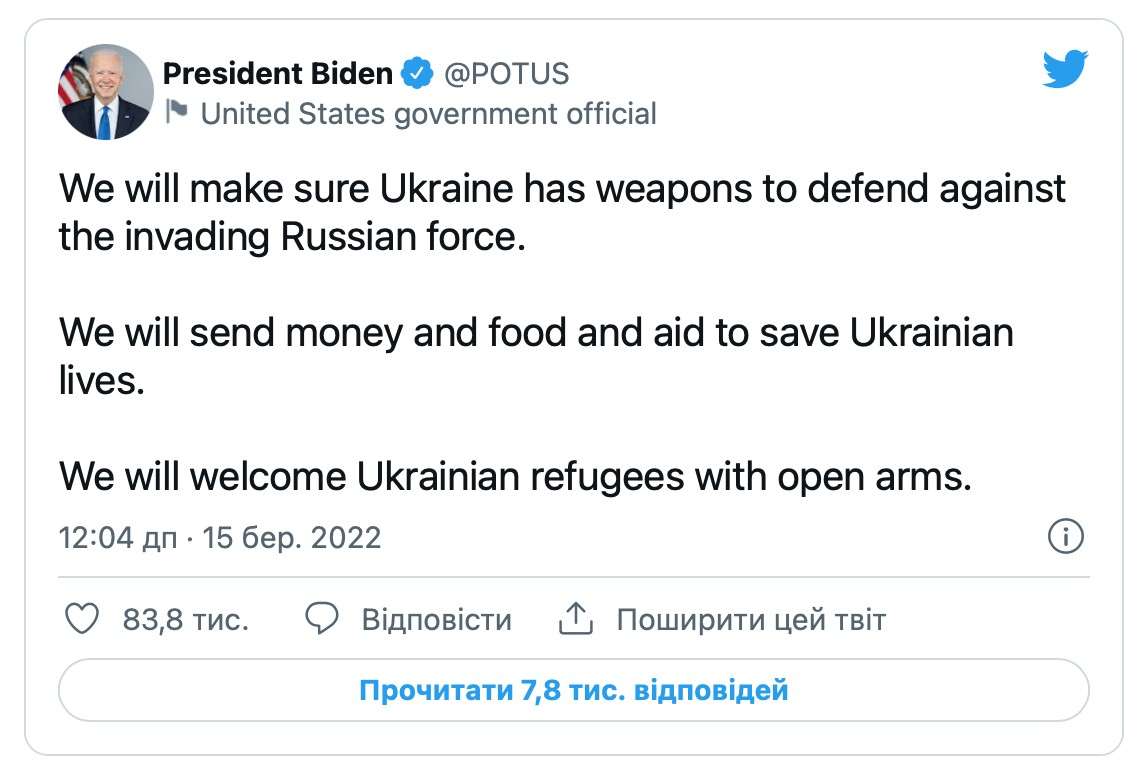
Task: Click the blue verified badge next to President Biden
Action: tap(415, 72)
